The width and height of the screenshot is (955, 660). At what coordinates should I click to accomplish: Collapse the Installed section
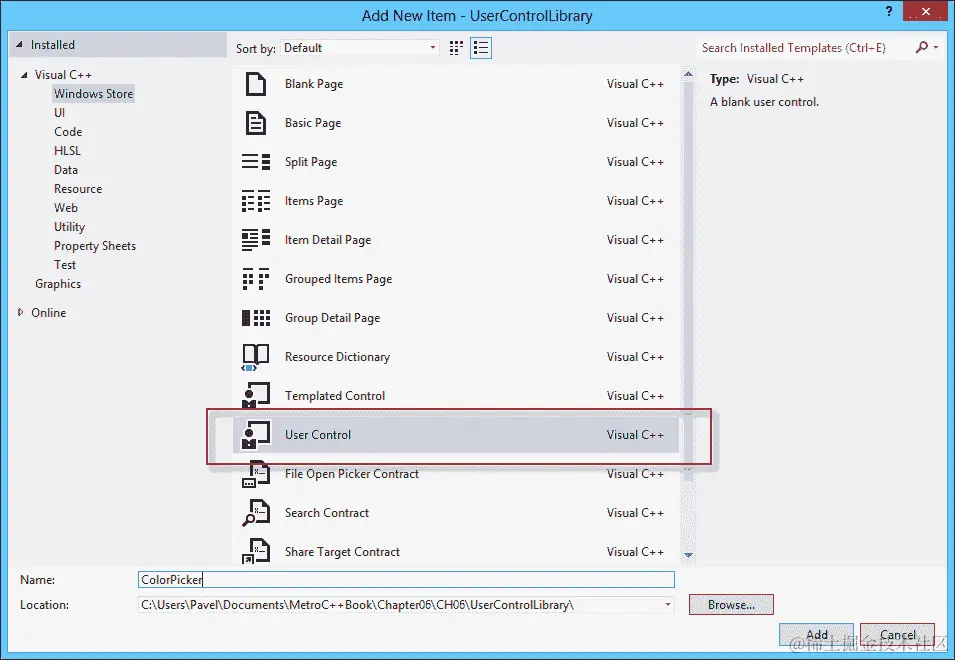pos(19,44)
